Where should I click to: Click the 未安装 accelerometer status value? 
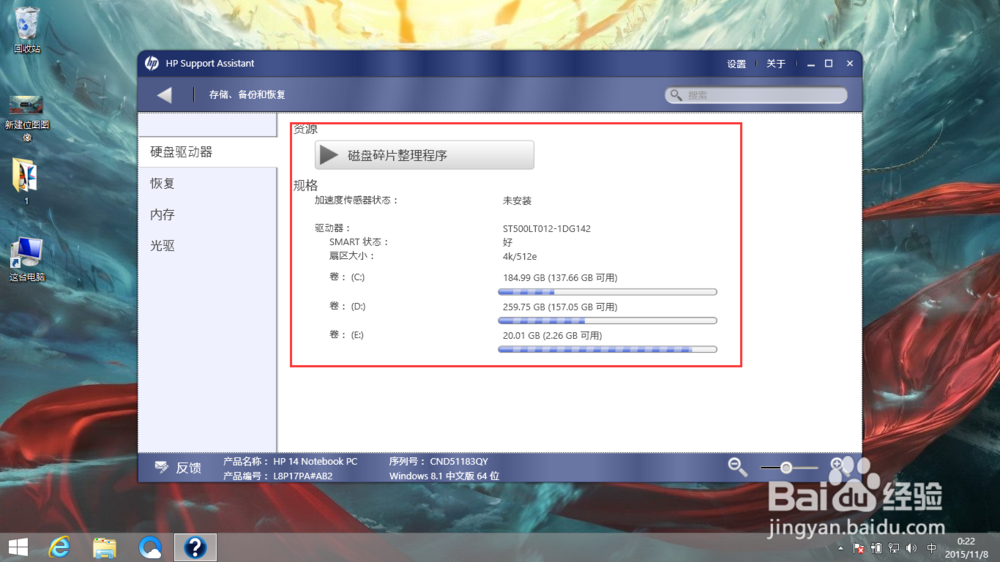517,200
